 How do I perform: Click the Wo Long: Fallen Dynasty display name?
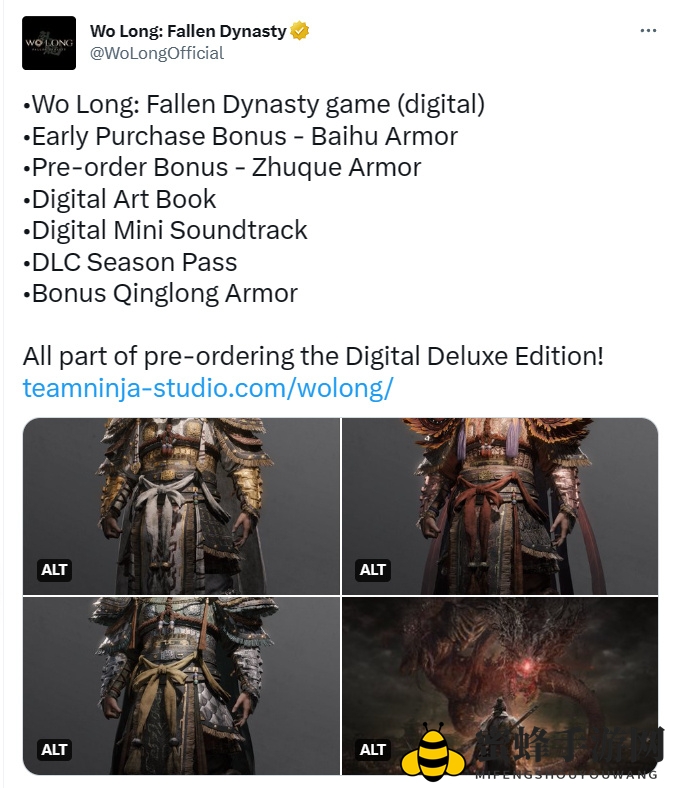[x=188, y=31]
